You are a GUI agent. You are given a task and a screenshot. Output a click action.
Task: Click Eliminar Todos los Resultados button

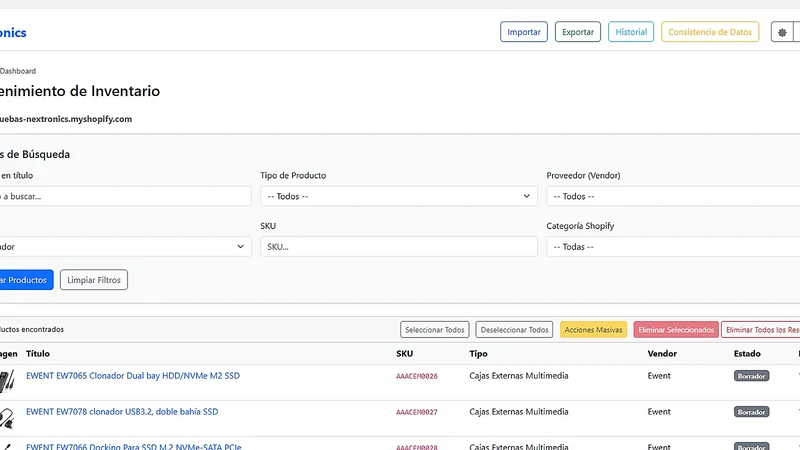761,330
